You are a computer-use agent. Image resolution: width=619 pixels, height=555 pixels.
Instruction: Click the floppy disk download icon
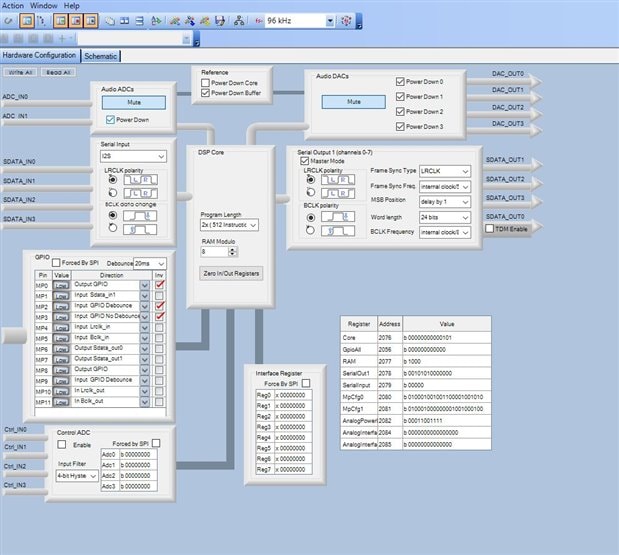(220, 21)
